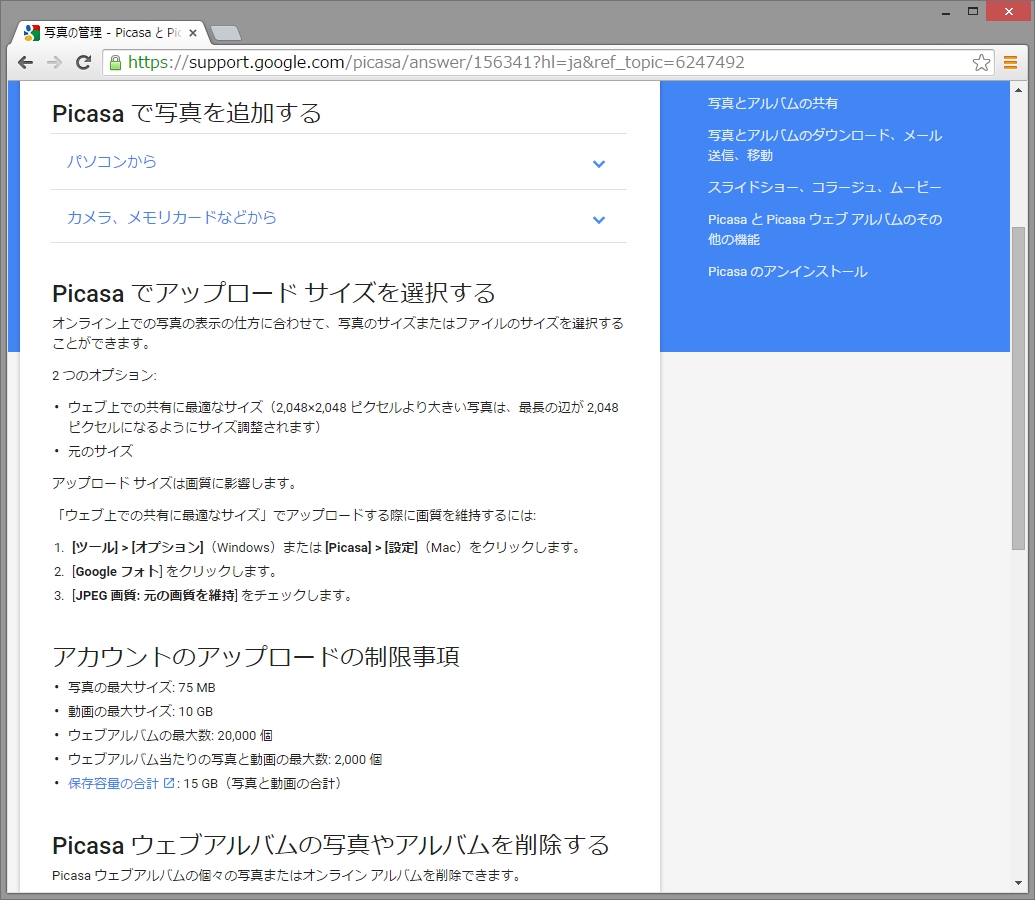Maximize the Chrome window
Image resolution: width=1035 pixels, height=900 pixels.
(x=972, y=12)
